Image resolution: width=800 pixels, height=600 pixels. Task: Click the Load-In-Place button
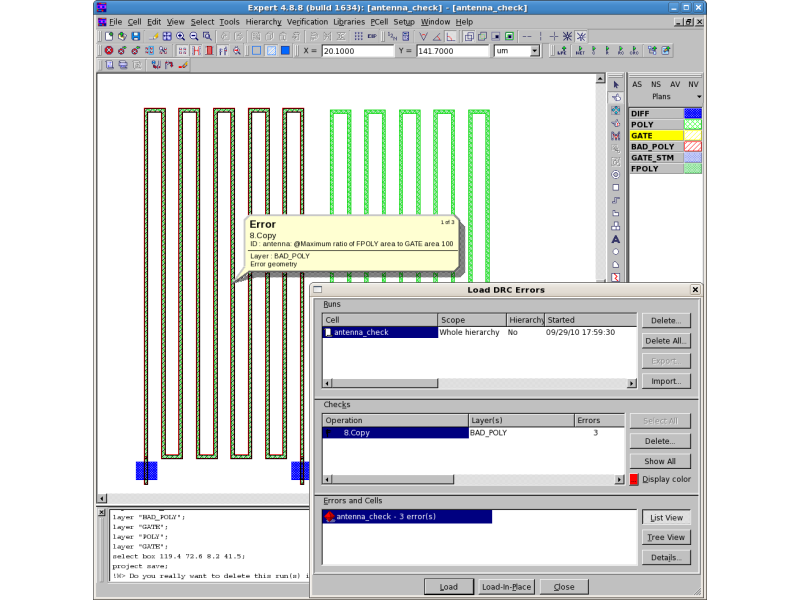(x=505, y=587)
